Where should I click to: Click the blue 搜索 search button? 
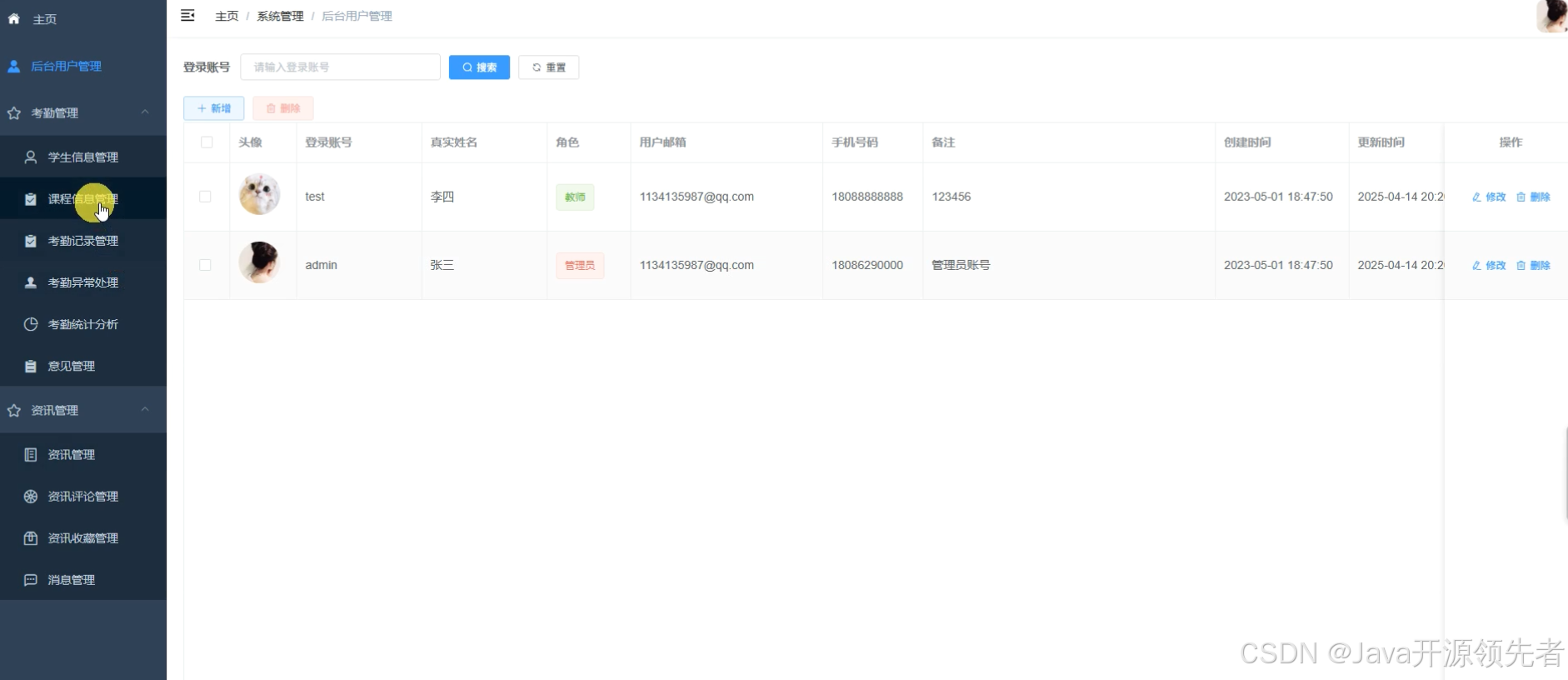(x=479, y=67)
